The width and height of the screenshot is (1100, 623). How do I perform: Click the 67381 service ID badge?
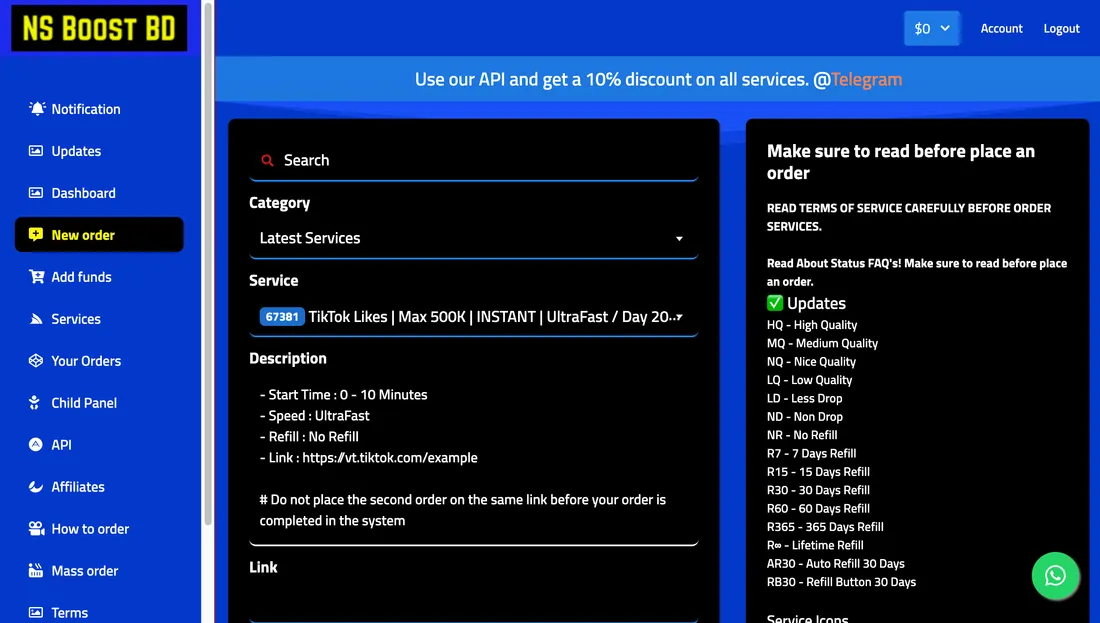tap(282, 316)
